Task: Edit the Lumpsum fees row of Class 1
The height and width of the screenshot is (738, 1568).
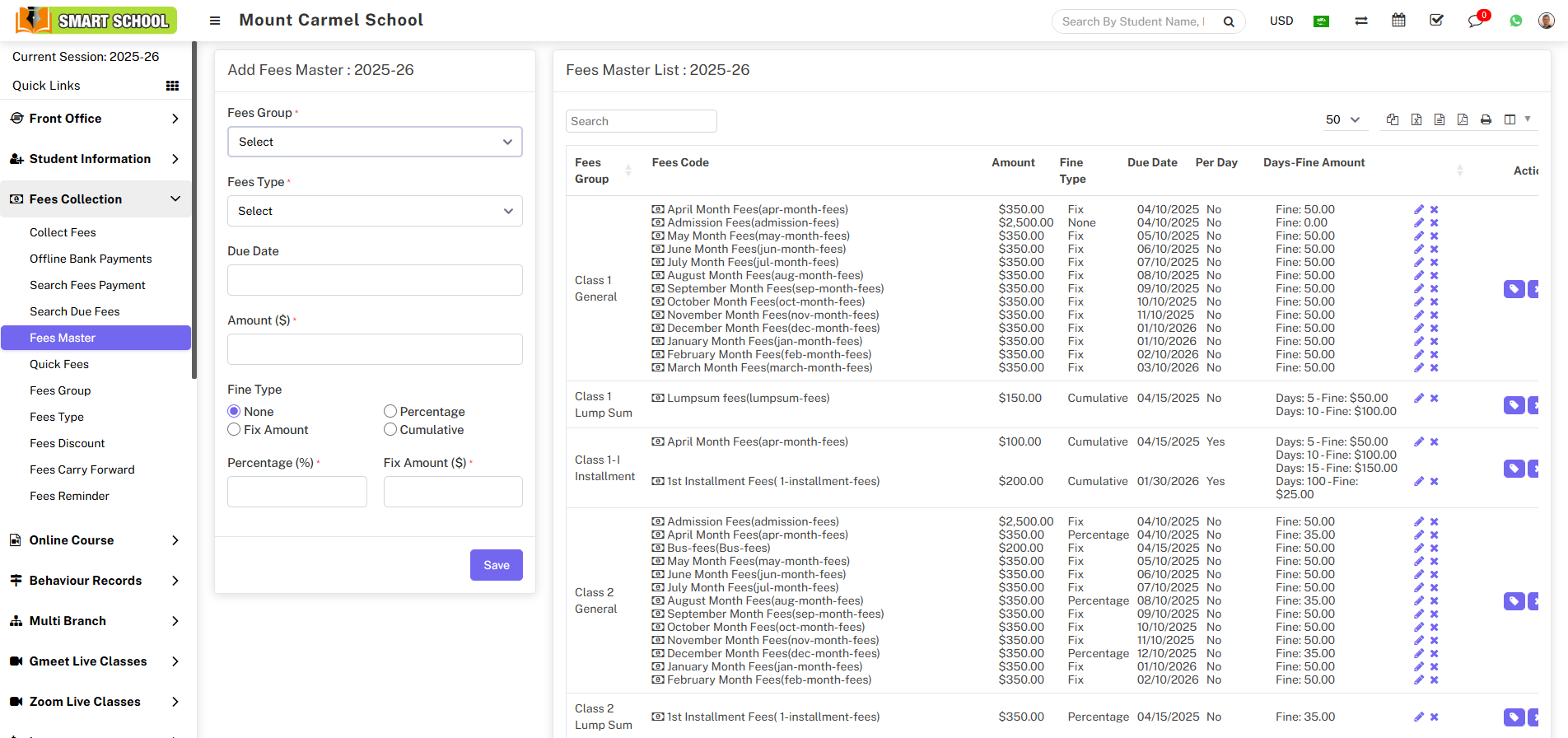Action: [1419, 398]
